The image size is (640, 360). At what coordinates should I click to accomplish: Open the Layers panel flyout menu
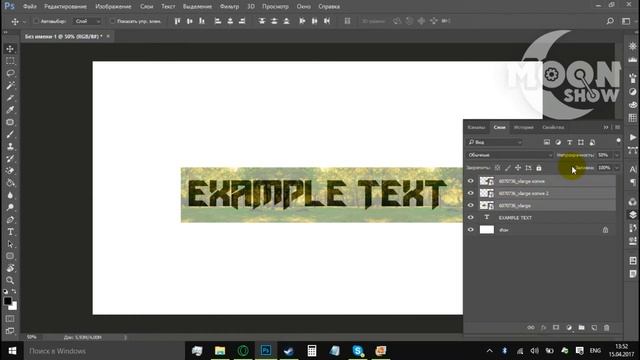[x=618, y=127]
